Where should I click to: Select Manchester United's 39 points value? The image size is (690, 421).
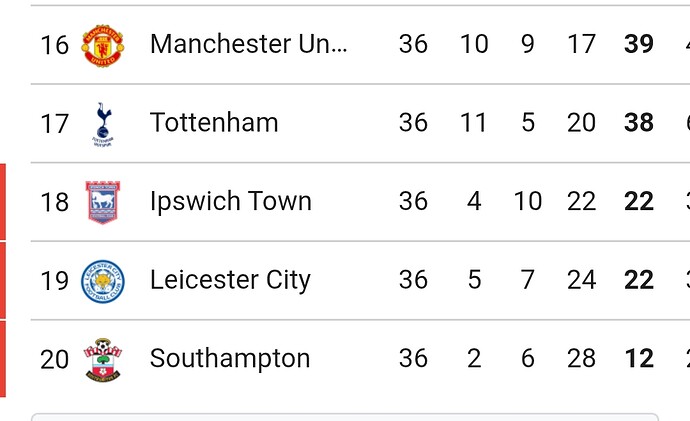click(x=639, y=44)
